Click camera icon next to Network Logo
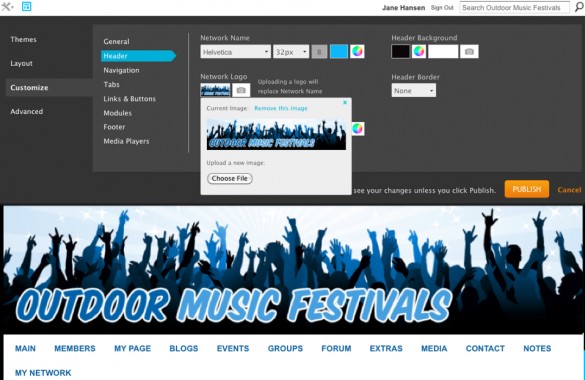585x380 pixels. point(241,90)
